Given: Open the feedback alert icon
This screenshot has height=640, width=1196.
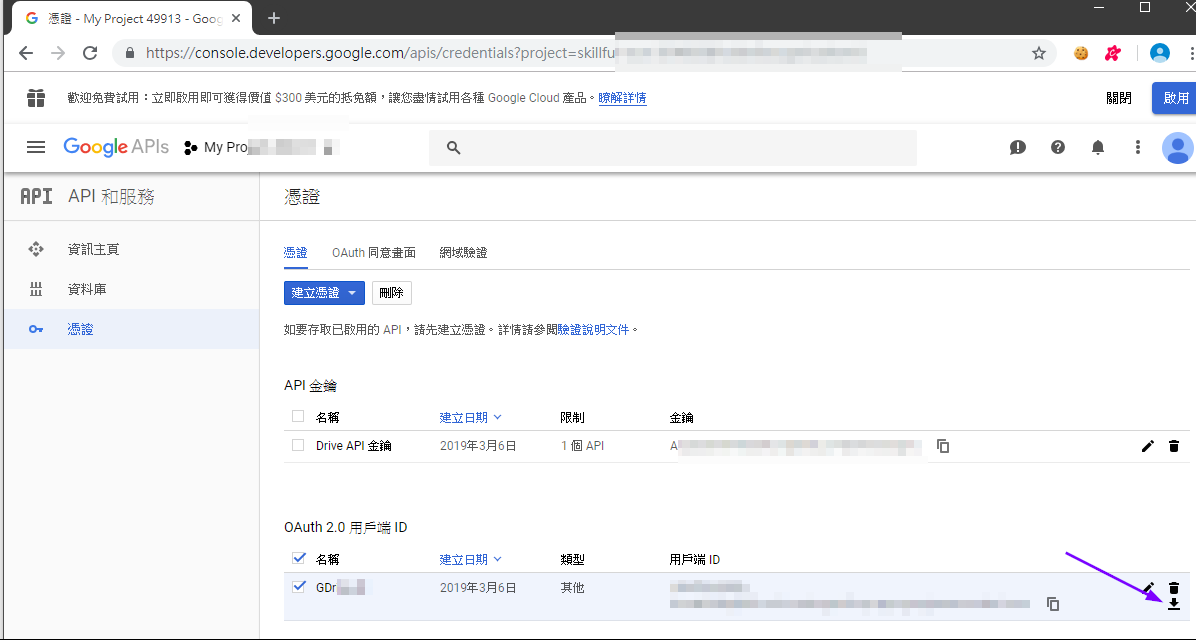Looking at the screenshot, I should [x=1018, y=147].
